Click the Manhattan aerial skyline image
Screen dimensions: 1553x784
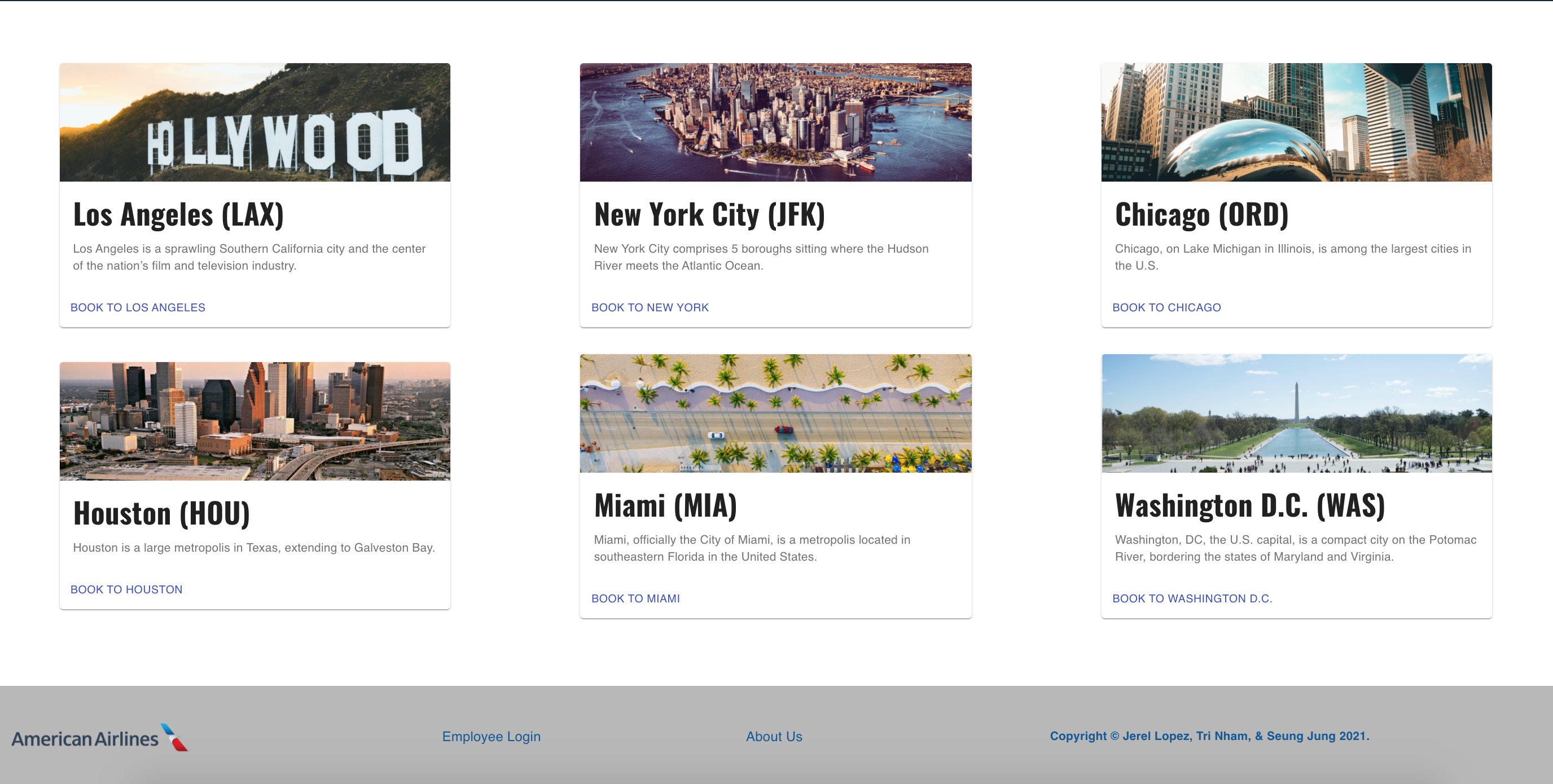click(775, 122)
